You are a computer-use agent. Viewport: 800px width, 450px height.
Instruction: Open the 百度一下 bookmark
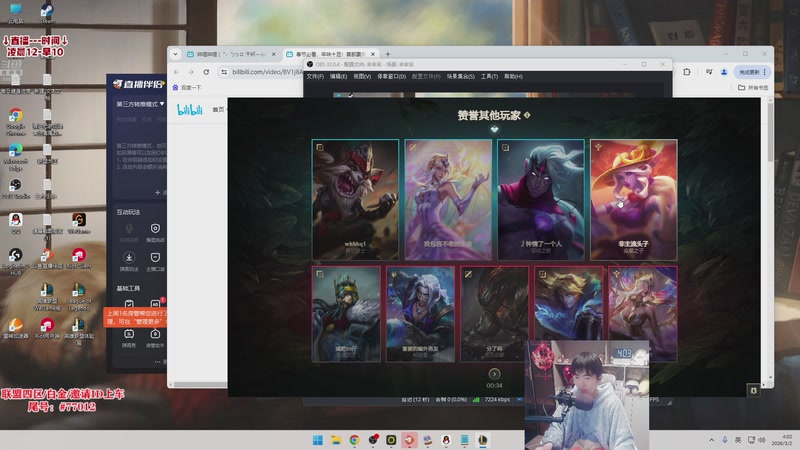coord(187,88)
